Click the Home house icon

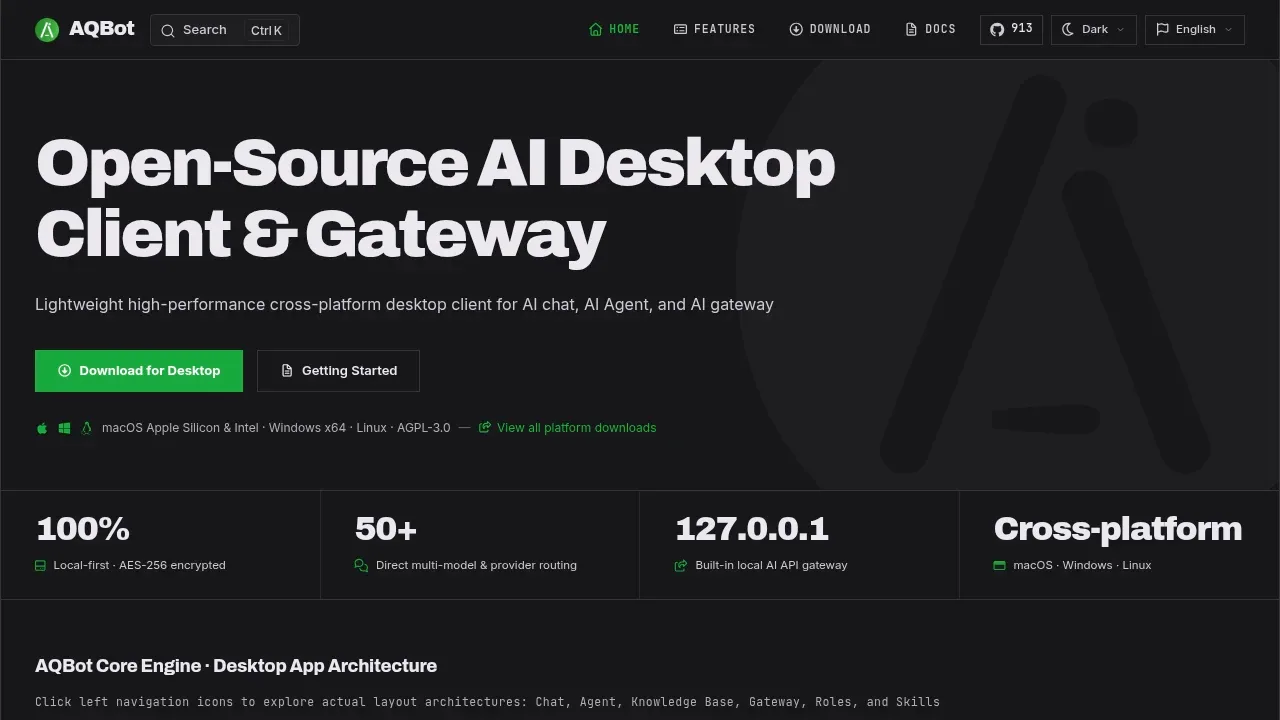596,29
